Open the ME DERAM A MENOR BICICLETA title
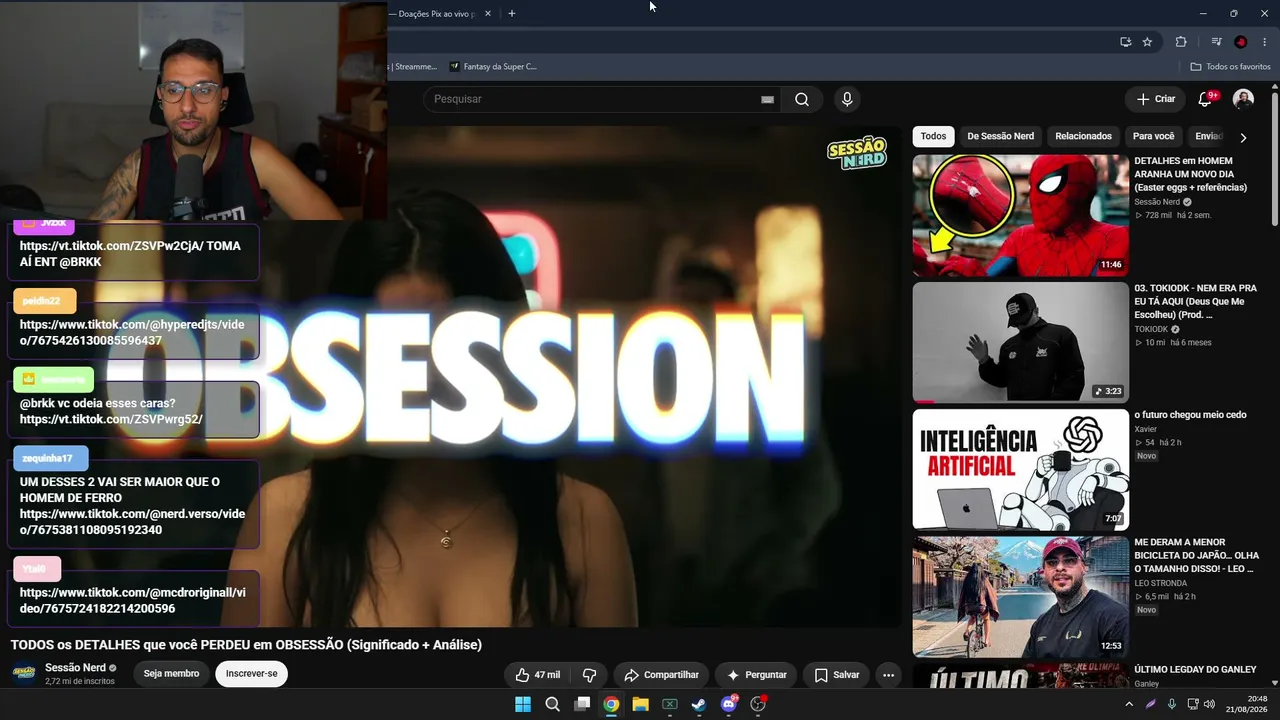Screen dimensions: 1280x720 pyautogui.click(x=1197, y=555)
